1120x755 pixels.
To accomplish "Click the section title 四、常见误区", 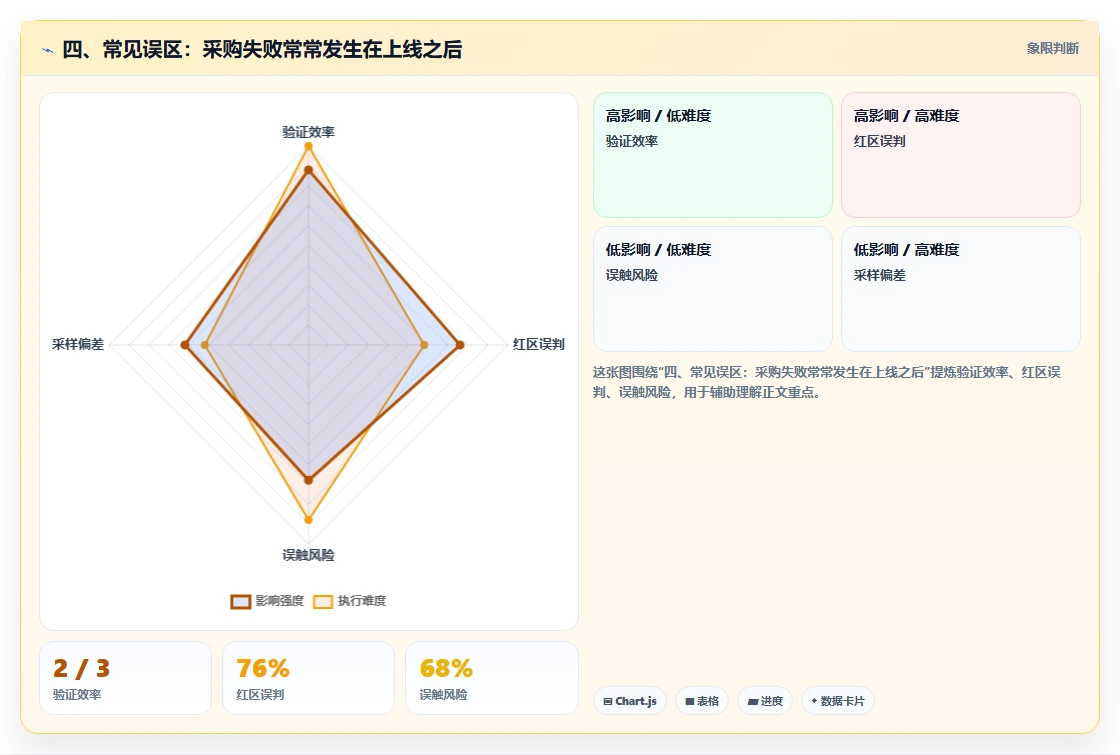I will 262,49.
